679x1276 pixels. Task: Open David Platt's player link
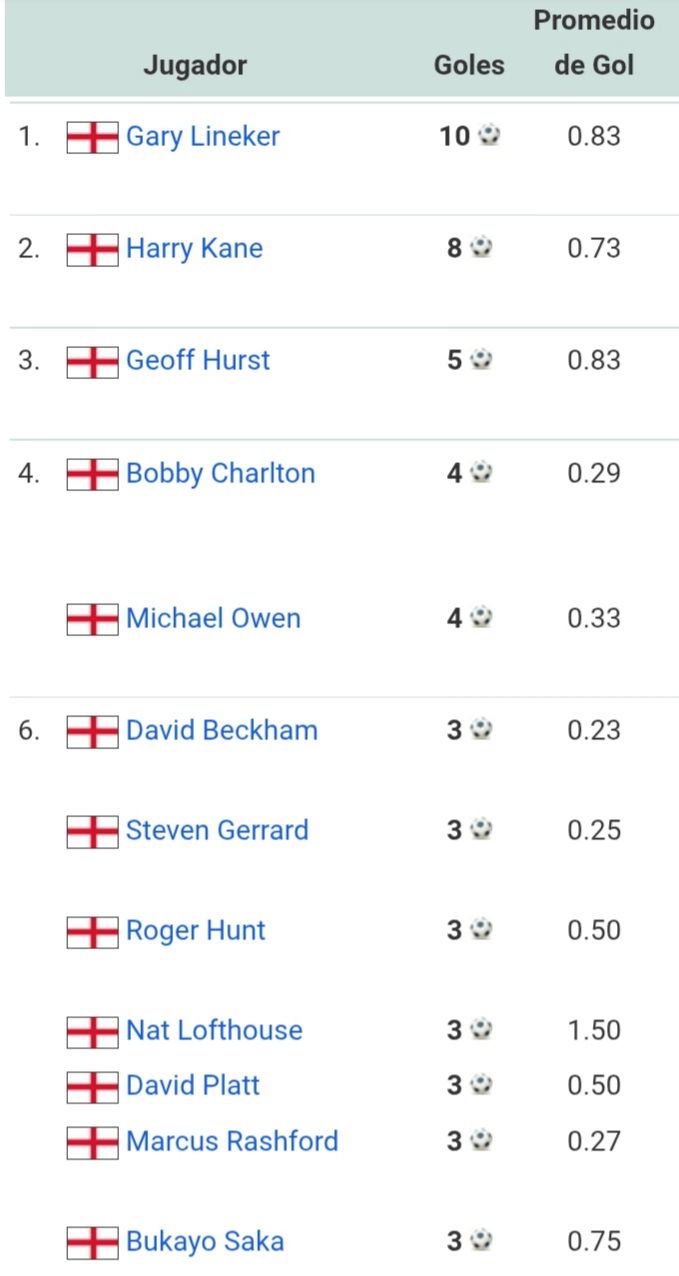[x=193, y=1085]
